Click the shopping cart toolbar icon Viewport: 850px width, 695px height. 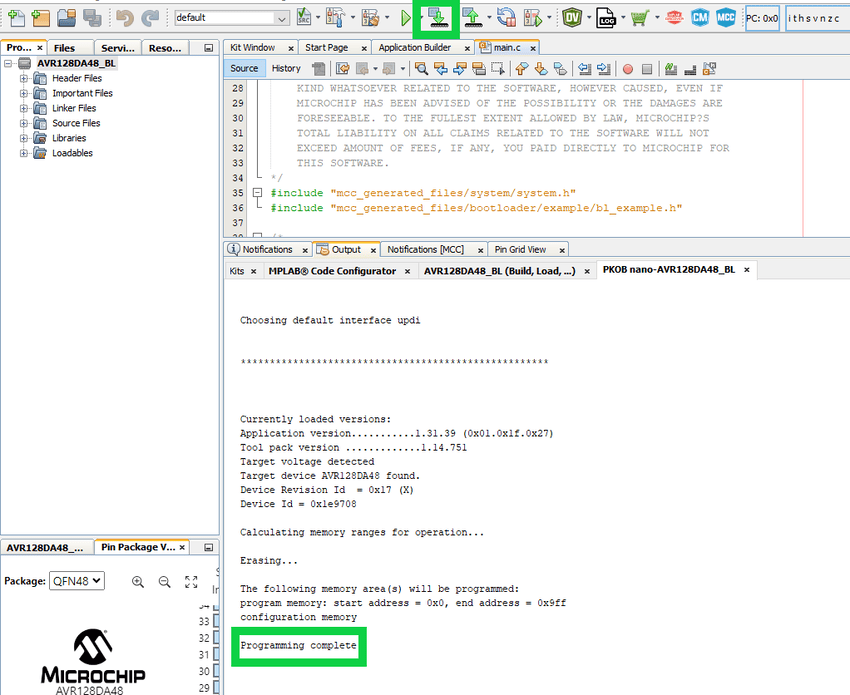click(637, 18)
